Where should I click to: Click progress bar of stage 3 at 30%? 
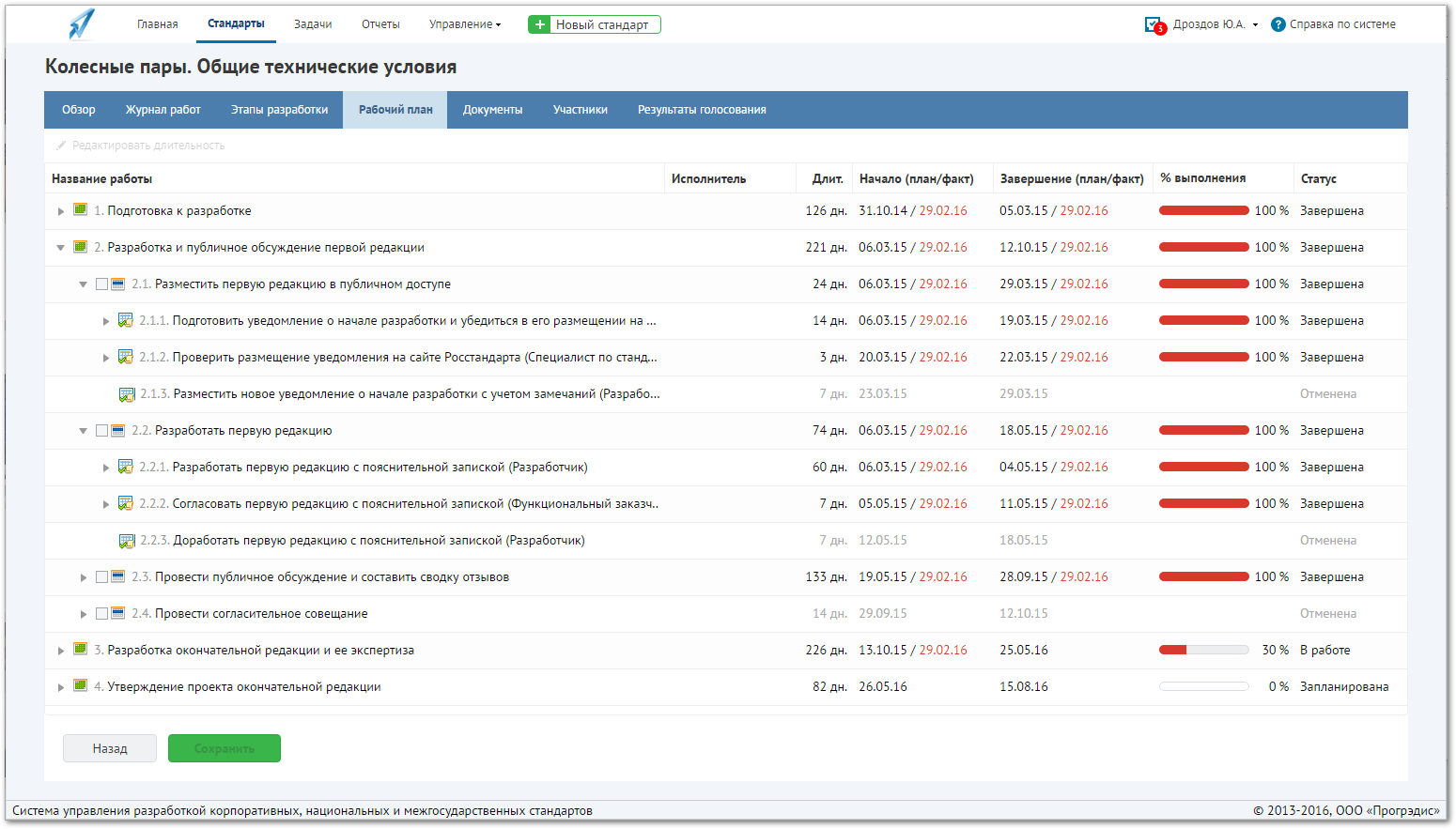click(1204, 650)
